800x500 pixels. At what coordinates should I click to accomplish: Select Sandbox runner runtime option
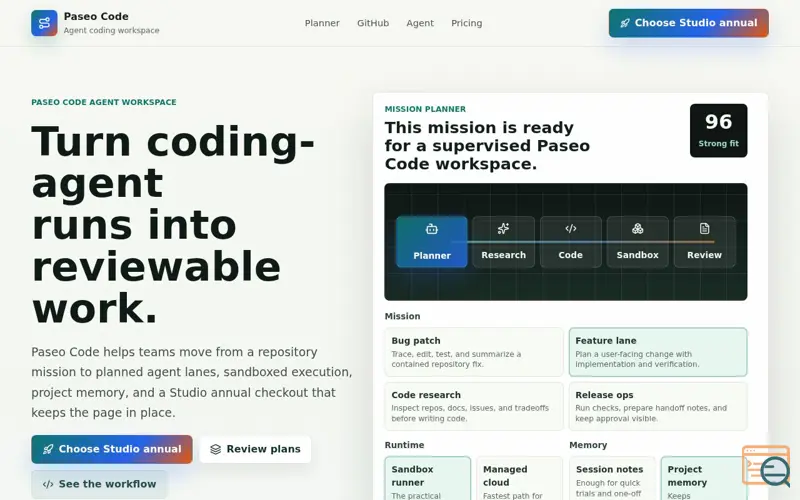pyautogui.click(x=428, y=479)
